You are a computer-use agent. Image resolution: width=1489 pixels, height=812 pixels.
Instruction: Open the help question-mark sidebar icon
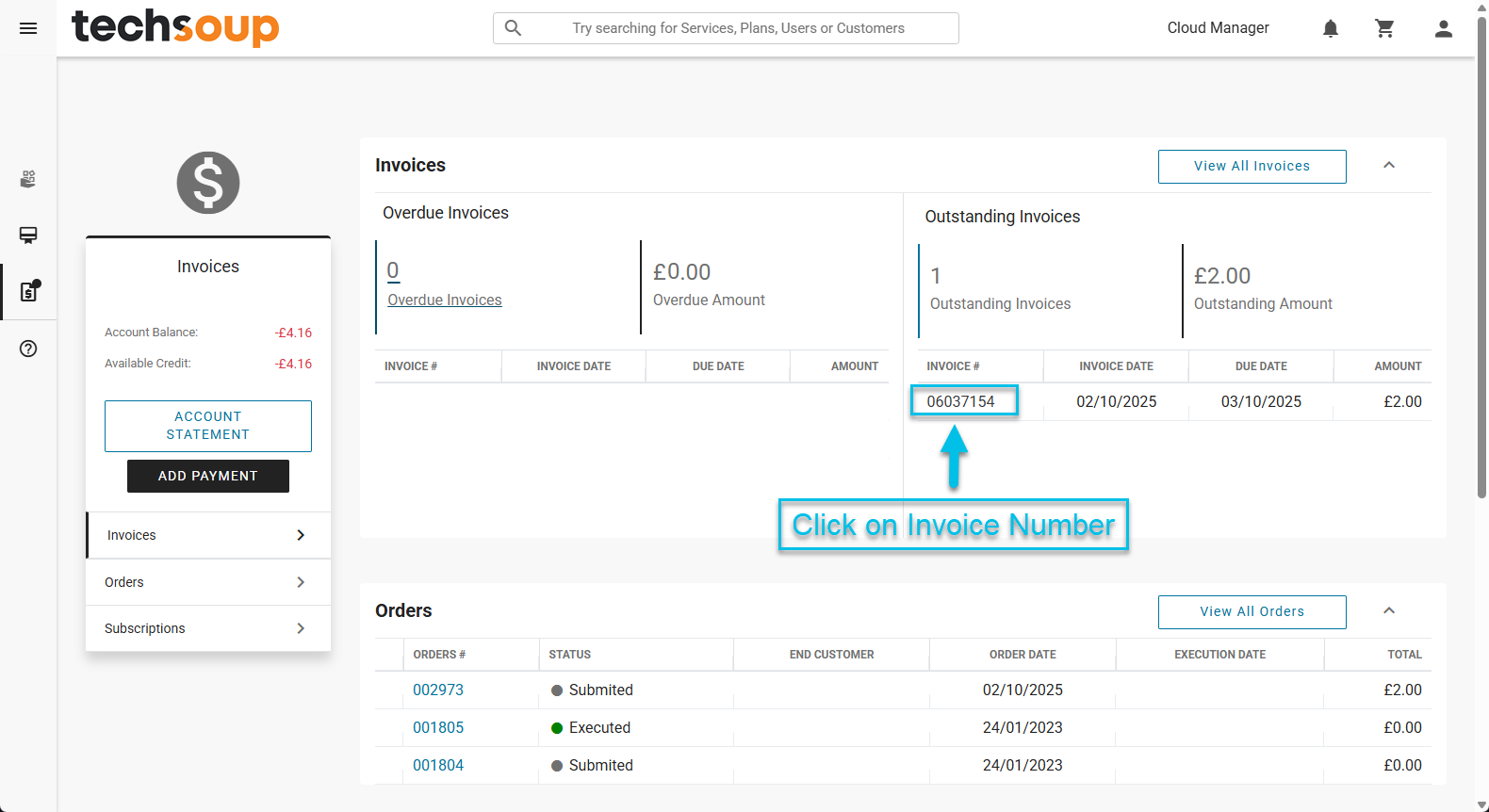(28, 349)
